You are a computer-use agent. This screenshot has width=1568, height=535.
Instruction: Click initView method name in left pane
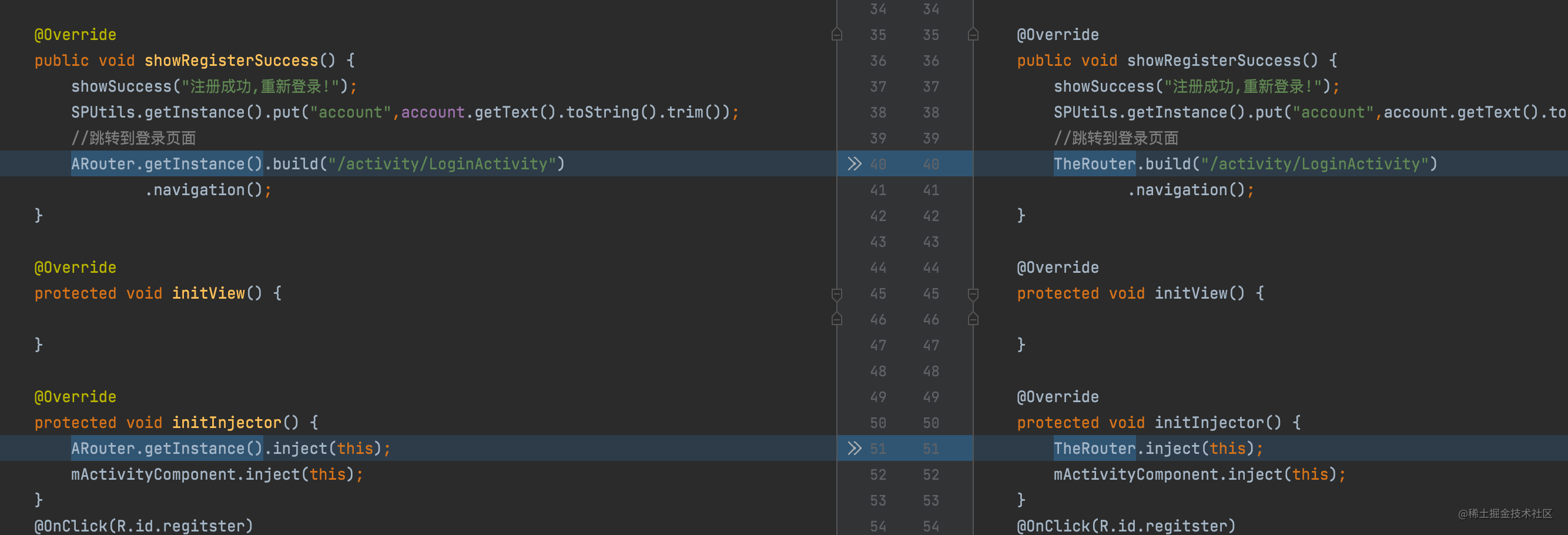point(208,293)
